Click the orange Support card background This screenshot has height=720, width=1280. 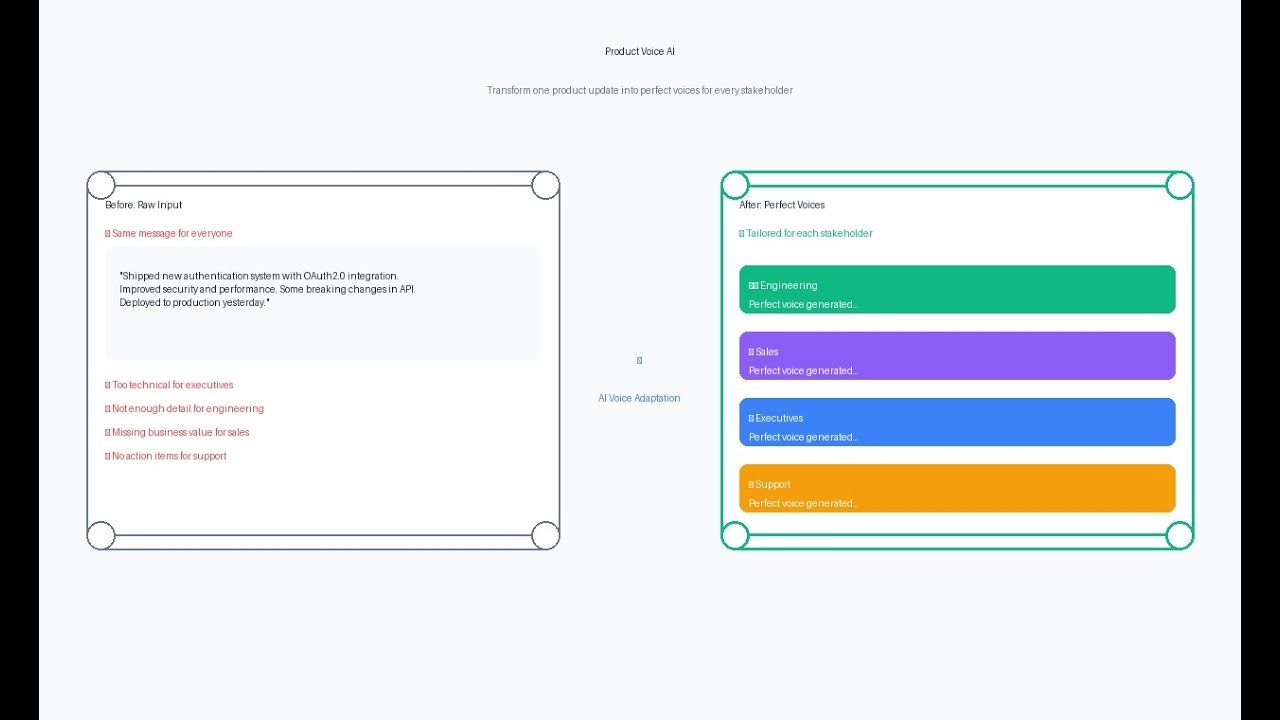tap(1050, 488)
